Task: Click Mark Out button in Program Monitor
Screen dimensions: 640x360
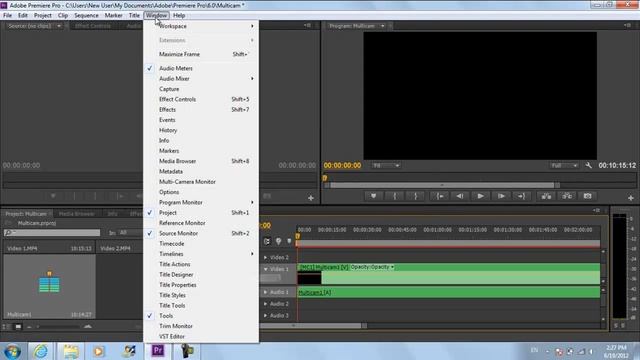Action: coord(416,196)
